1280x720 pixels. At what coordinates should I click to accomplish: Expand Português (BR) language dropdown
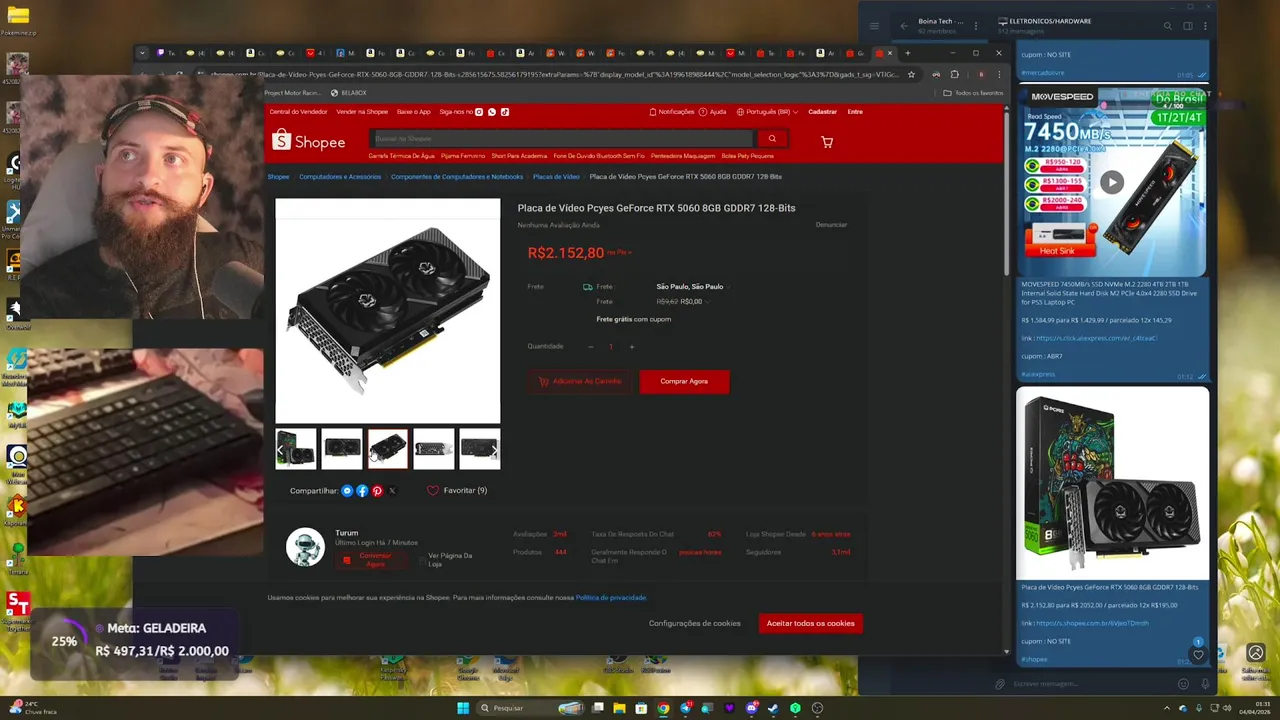767,112
